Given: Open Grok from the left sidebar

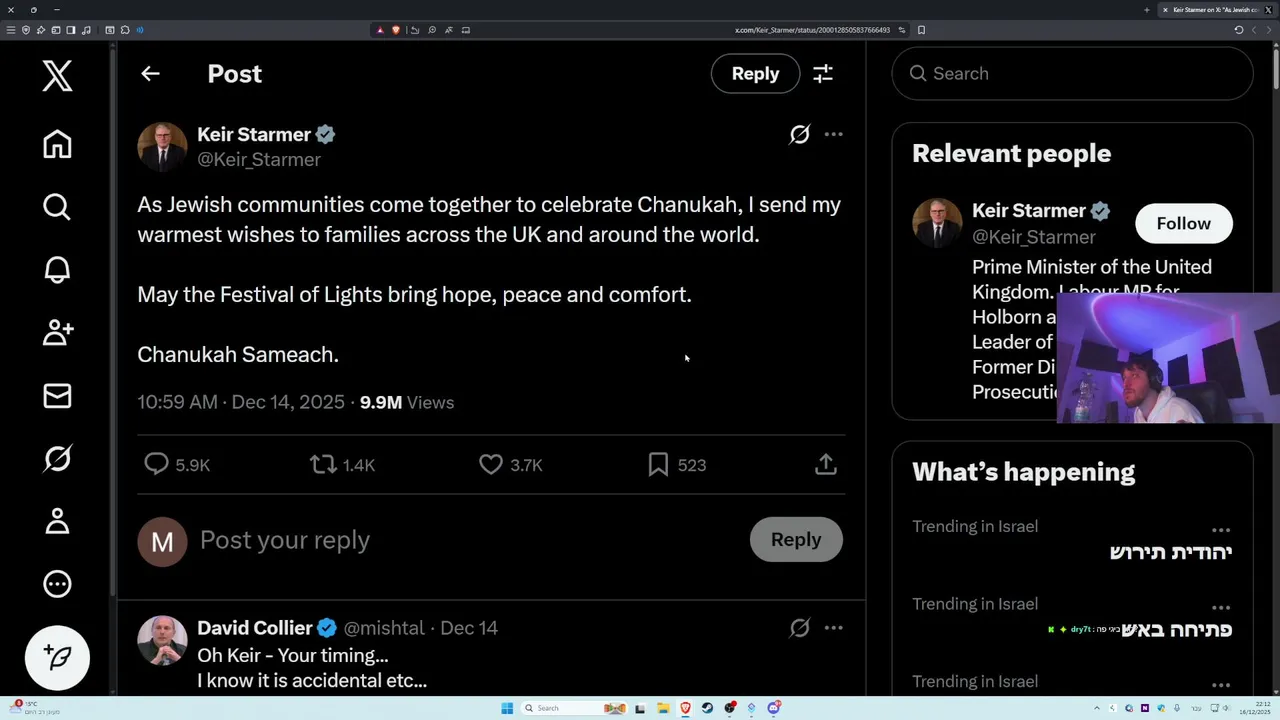Looking at the screenshot, I should click(x=57, y=458).
